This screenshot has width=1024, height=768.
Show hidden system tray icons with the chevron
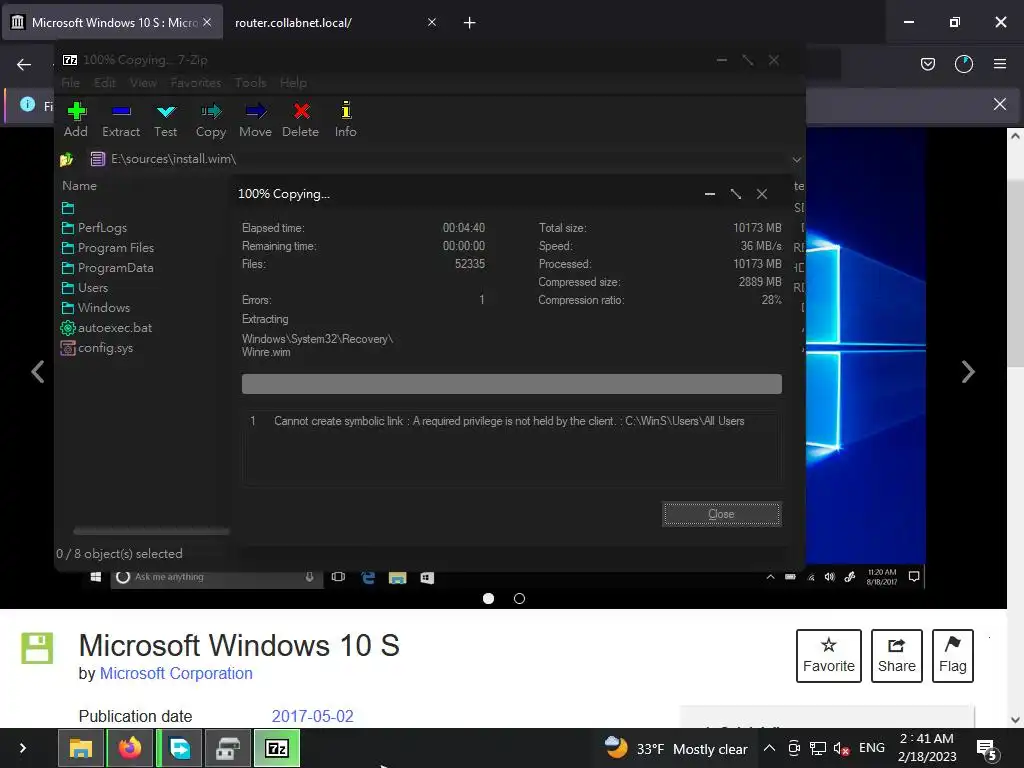[769, 748]
